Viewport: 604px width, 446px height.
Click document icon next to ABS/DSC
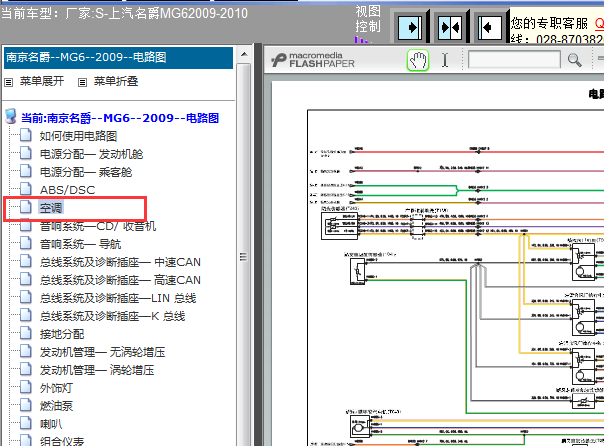point(25,189)
